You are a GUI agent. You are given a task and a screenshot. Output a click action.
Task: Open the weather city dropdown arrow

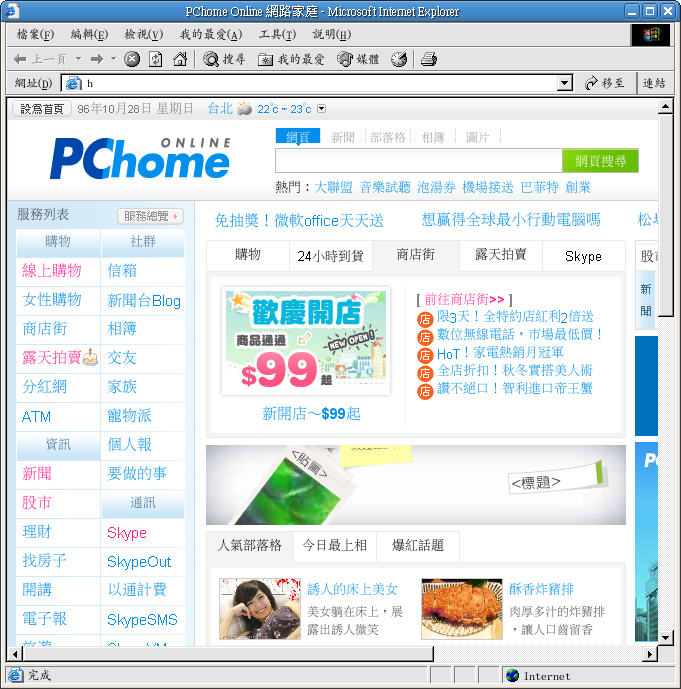tap(321, 109)
